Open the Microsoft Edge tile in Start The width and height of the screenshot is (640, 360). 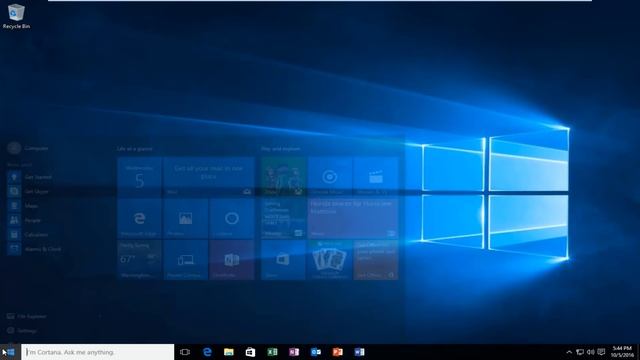(140, 218)
